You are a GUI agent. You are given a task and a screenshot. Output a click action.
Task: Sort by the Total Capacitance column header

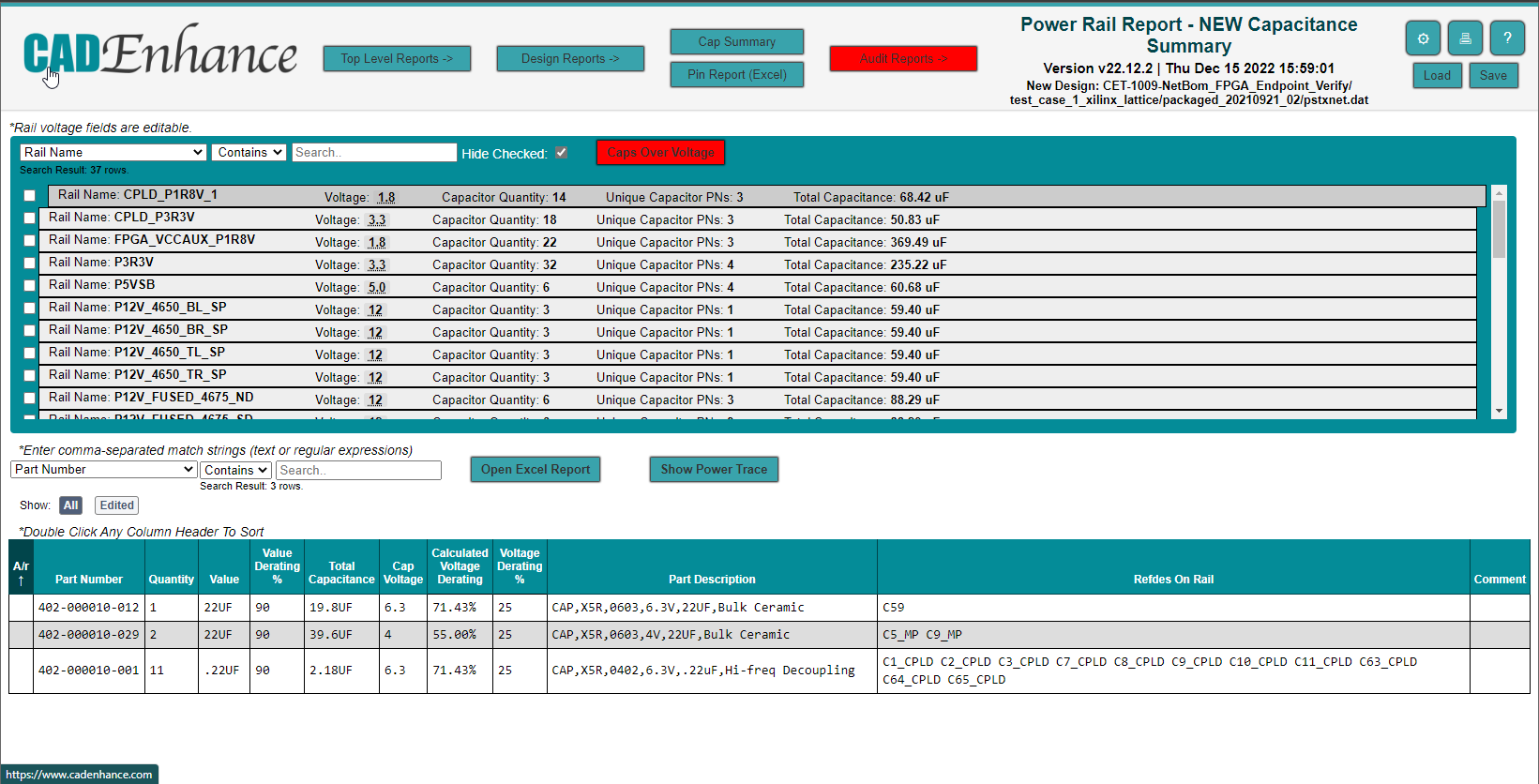pos(341,566)
